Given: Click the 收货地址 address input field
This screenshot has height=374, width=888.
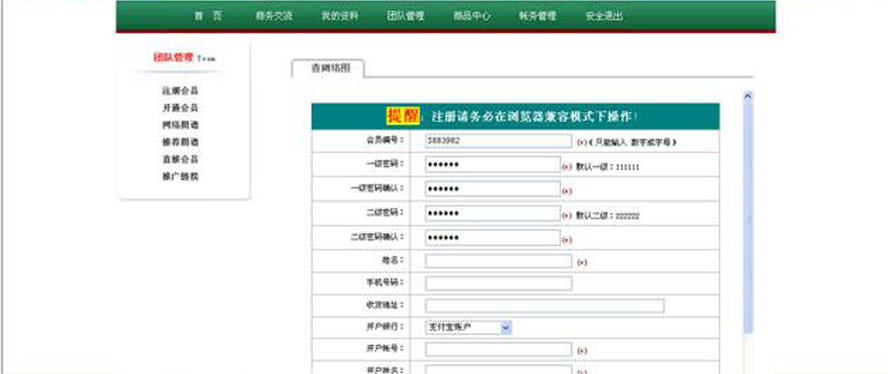Looking at the screenshot, I should coord(545,306).
